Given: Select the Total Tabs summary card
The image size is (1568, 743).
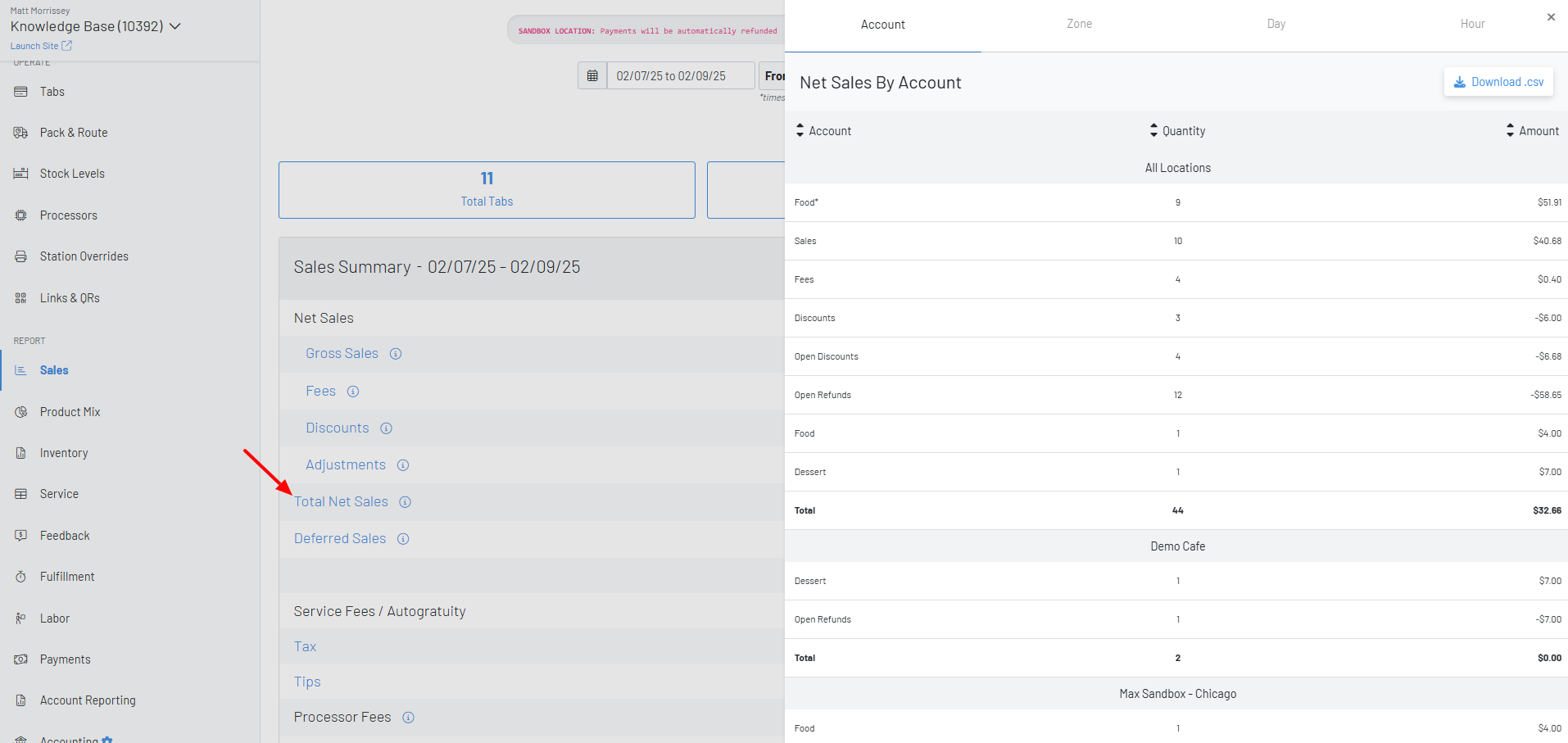Looking at the screenshot, I should click(487, 190).
